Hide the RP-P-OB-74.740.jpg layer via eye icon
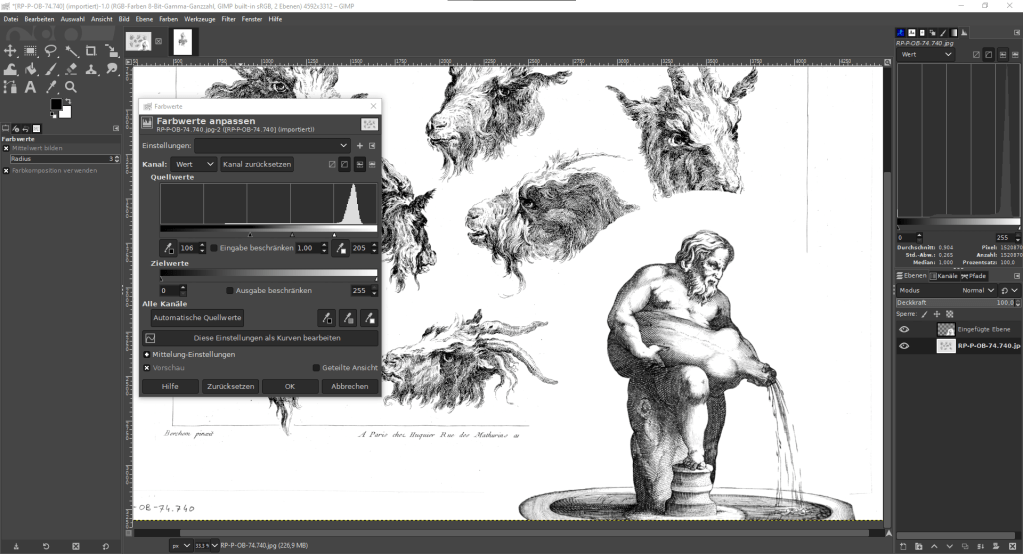 click(x=904, y=346)
